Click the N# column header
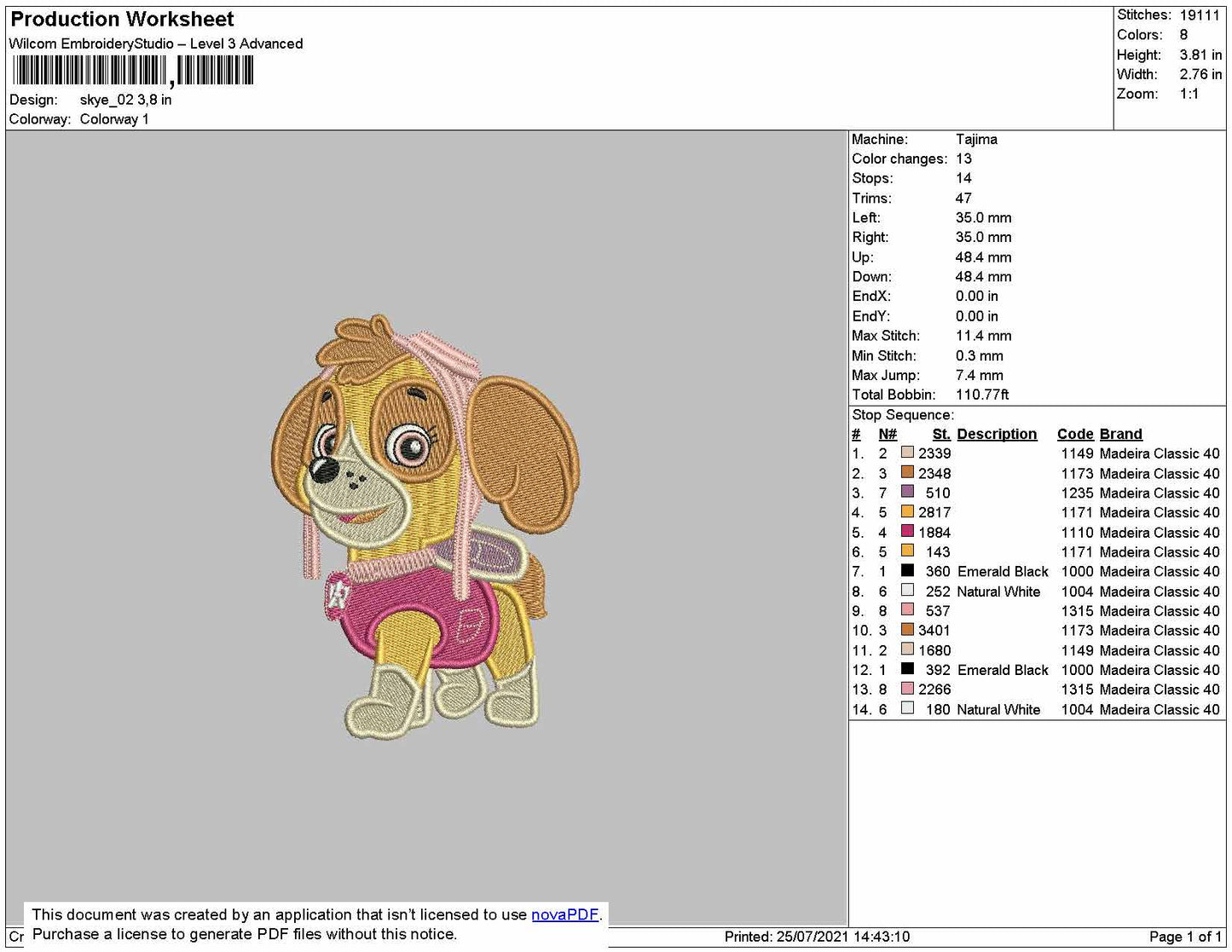The image size is (1232, 952). pyautogui.click(x=888, y=434)
